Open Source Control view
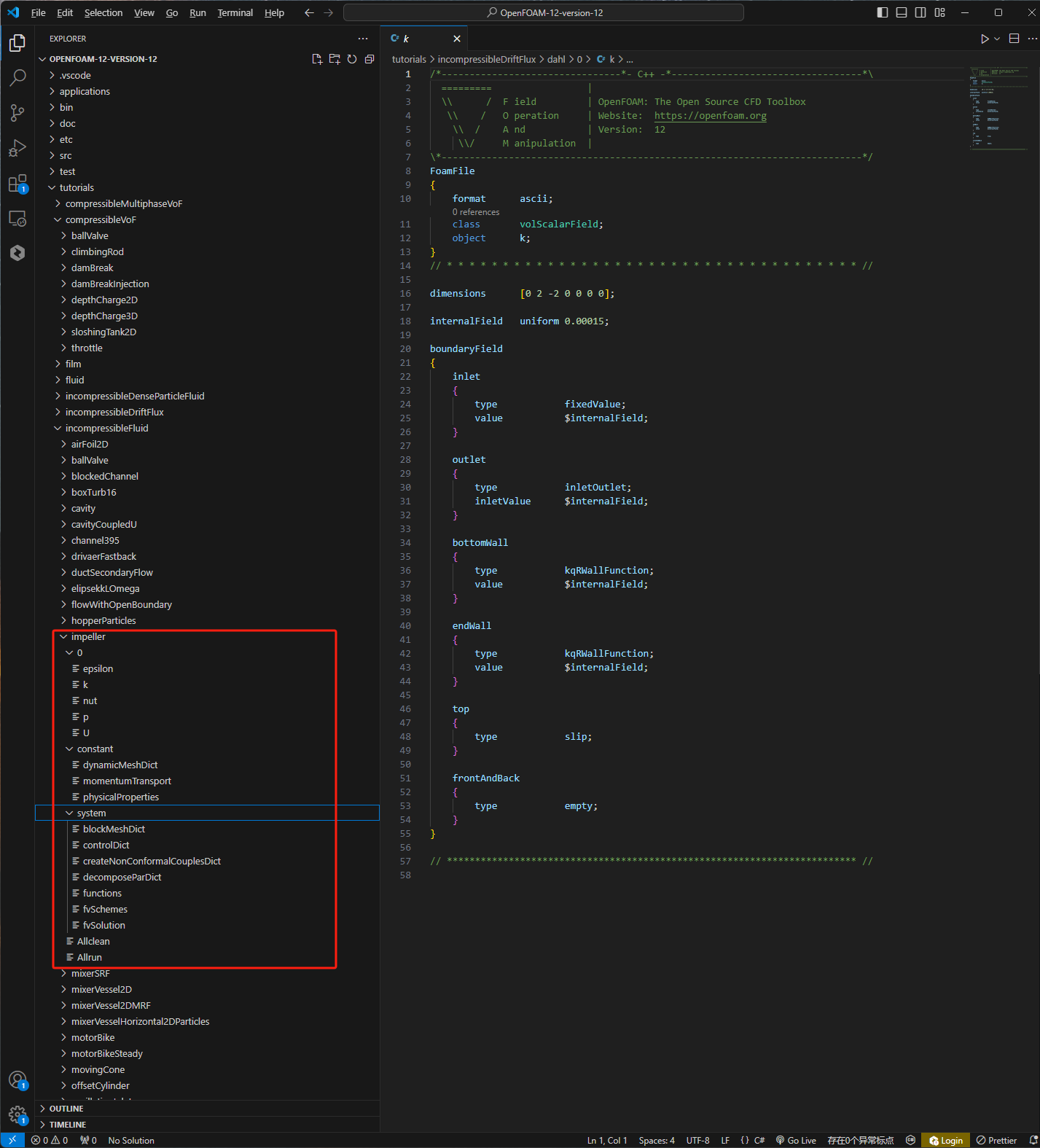Viewport: 1040px width, 1148px height. pos(17,112)
